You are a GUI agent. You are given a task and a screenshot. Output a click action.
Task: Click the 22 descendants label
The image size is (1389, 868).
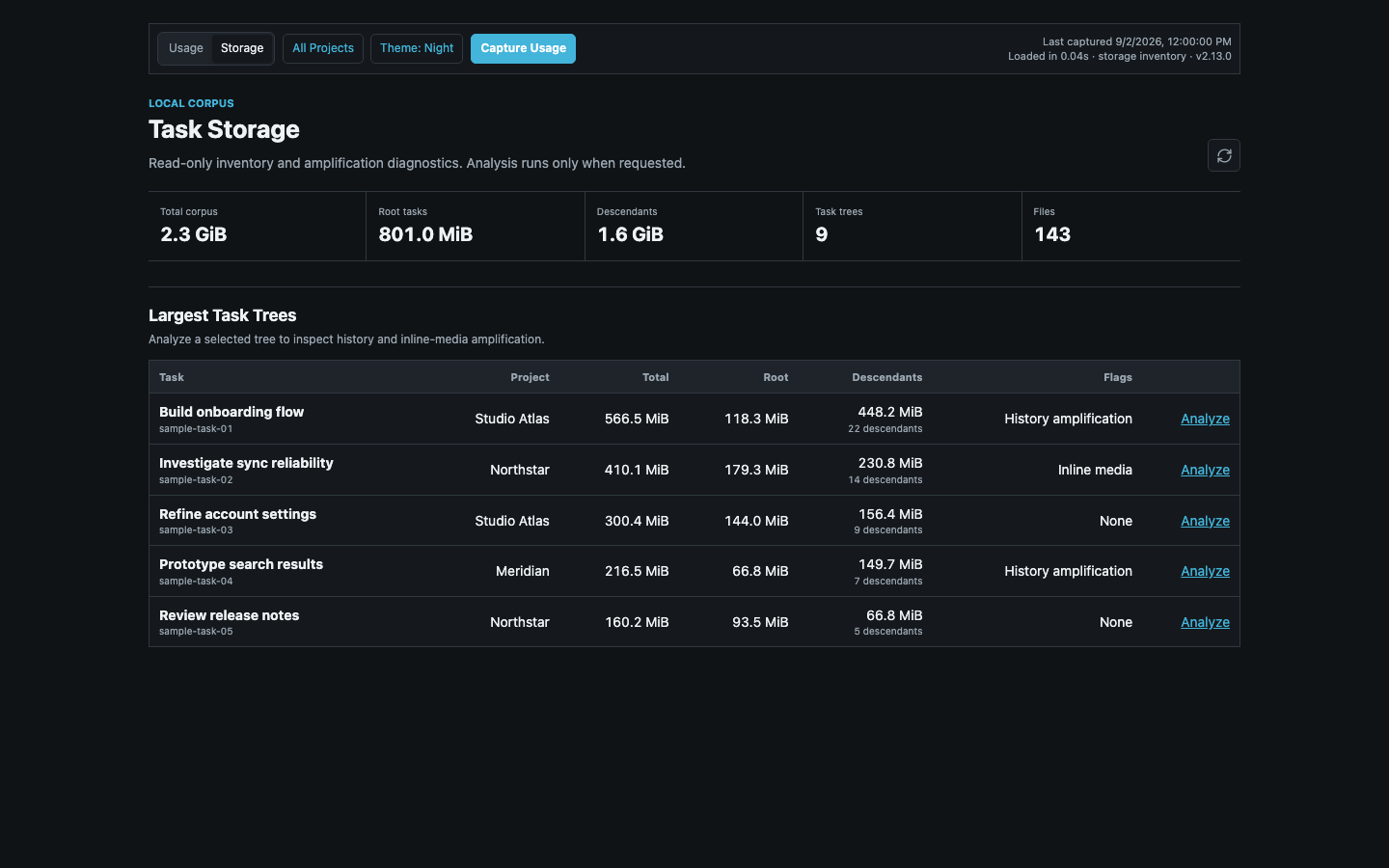pos(885,429)
